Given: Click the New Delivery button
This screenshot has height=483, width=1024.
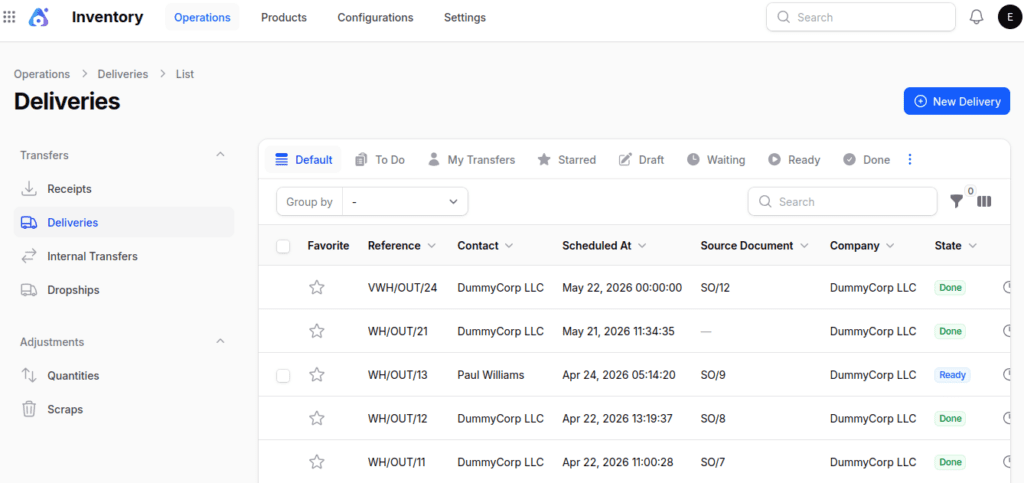Looking at the screenshot, I should click(957, 101).
